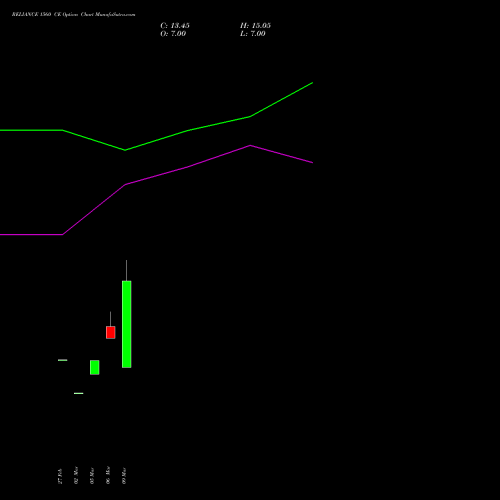The image size is (500, 500).
Task: Select the high value H: 15.05
Action: tap(255, 26)
